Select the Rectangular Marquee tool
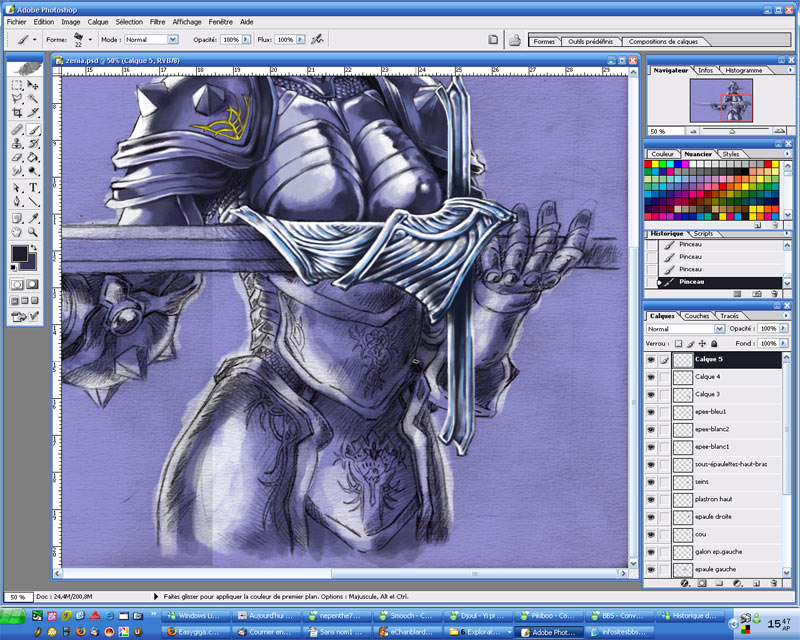The image size is (800, 640). (x=17, y=85)
